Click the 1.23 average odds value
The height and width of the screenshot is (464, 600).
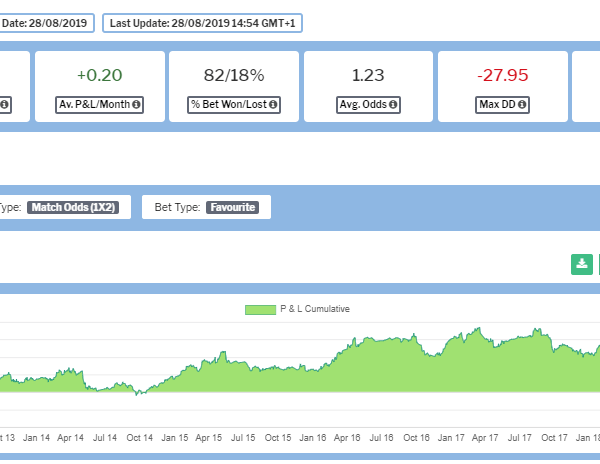pyautogui.click(x=369, y=73)
